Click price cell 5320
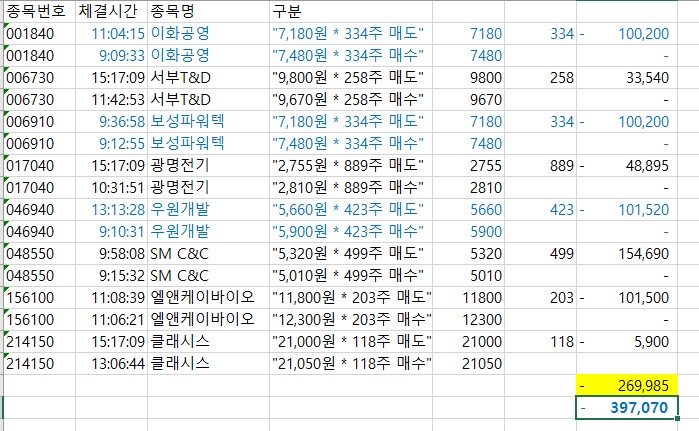The height and width of the screenshot is (431, 699). tap(469, 254)
